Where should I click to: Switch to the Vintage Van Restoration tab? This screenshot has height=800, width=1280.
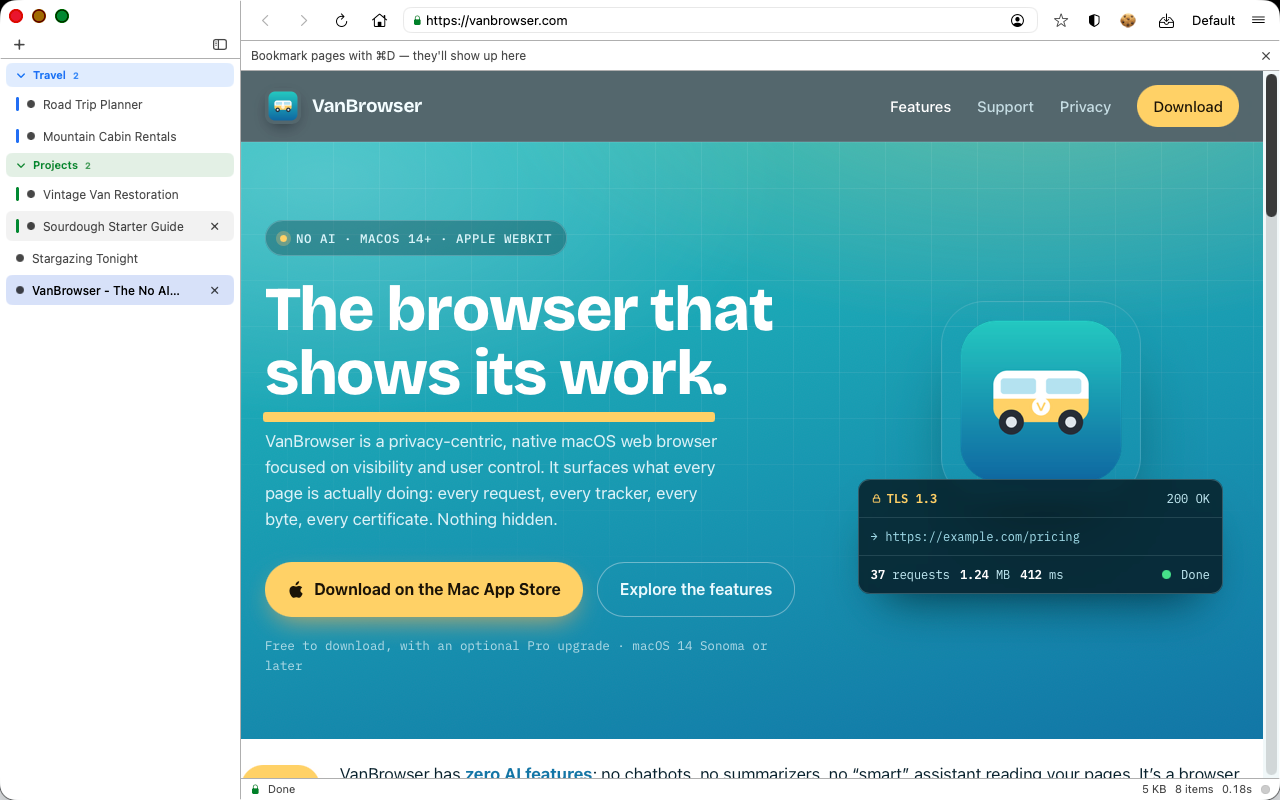point(120,194)
